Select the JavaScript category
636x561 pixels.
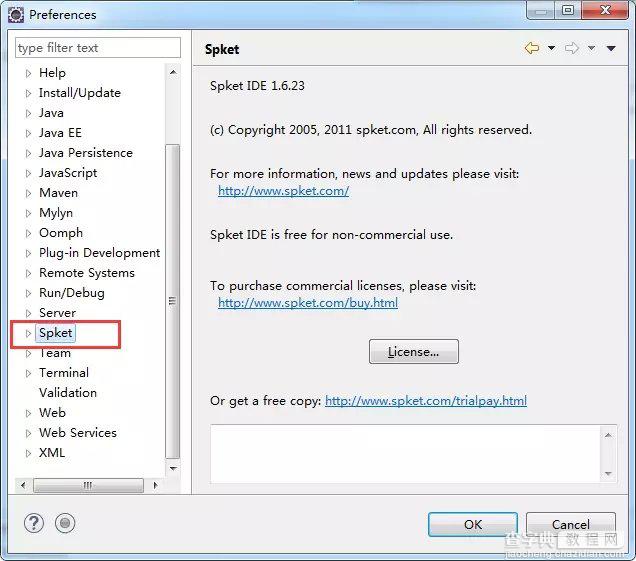pyautogui.click(x=68, y=173)
